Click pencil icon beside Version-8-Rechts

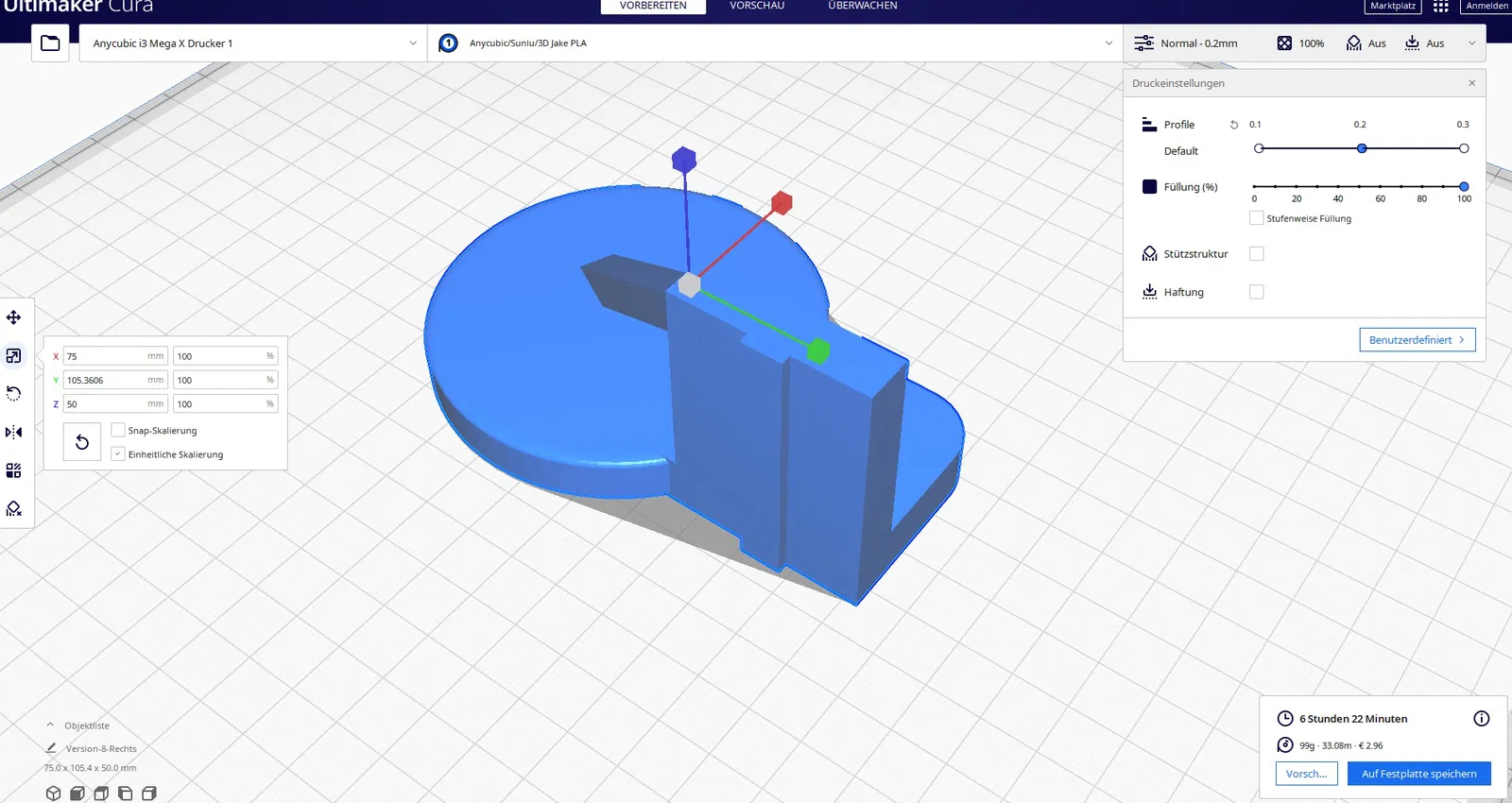click(51, 748)
